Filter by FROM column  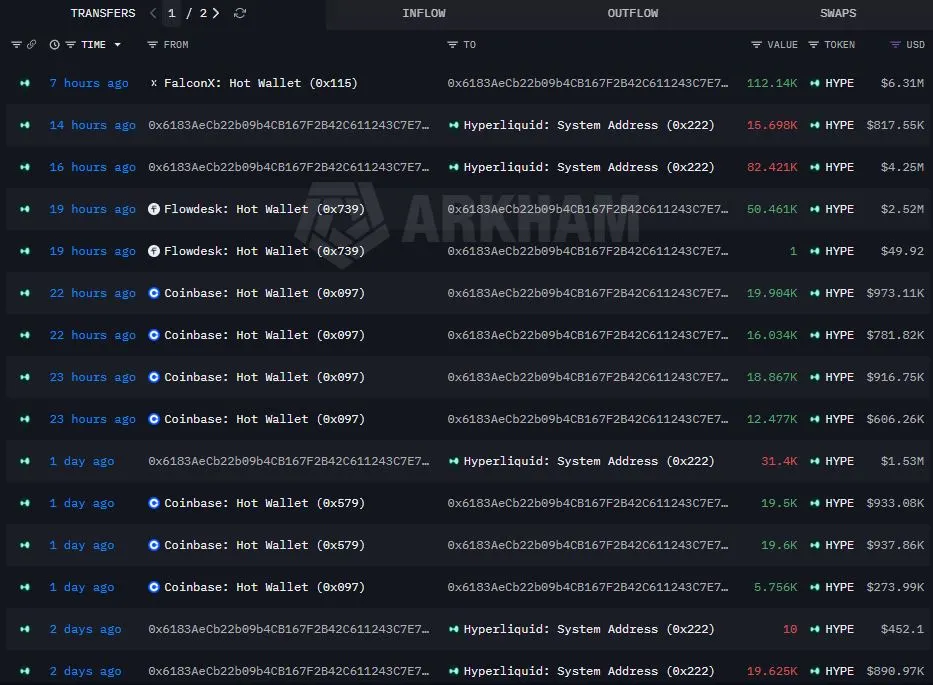pyautogui.click(x=152, y=45)
